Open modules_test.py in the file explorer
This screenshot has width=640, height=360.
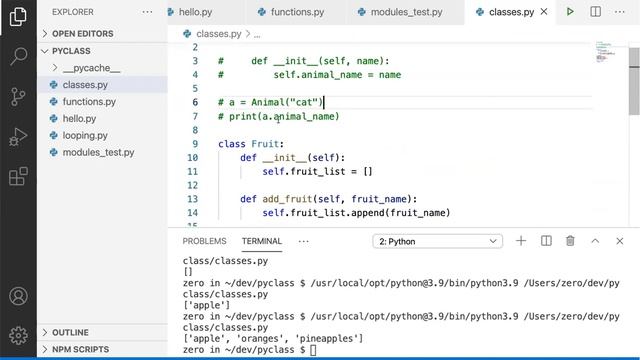(x=98, y=152)
